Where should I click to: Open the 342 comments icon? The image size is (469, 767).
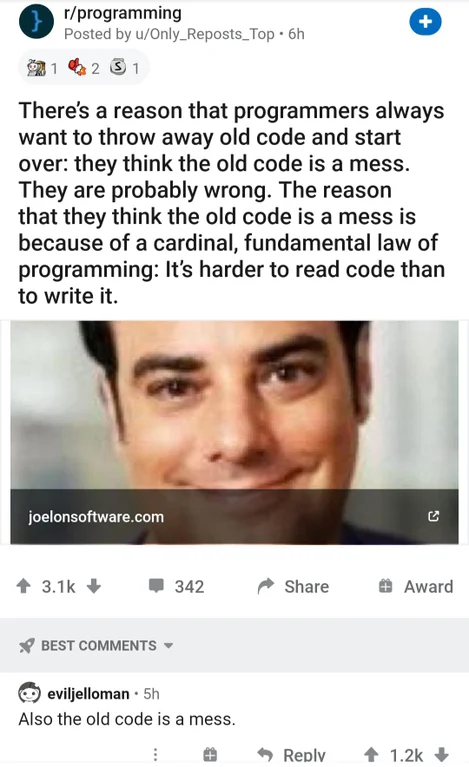(x=156, y=586)
